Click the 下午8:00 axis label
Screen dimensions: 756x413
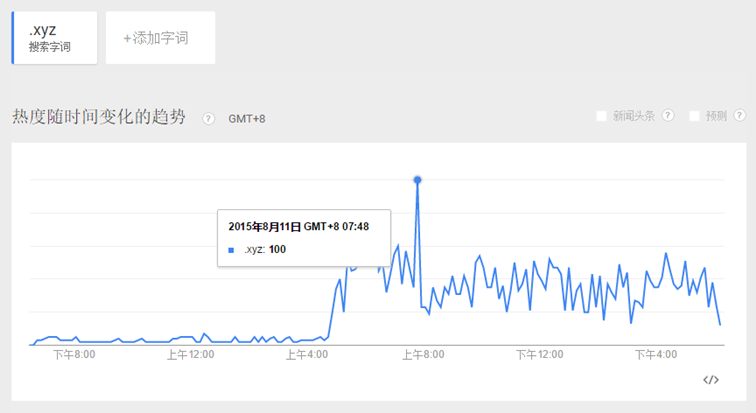(74, 354)
